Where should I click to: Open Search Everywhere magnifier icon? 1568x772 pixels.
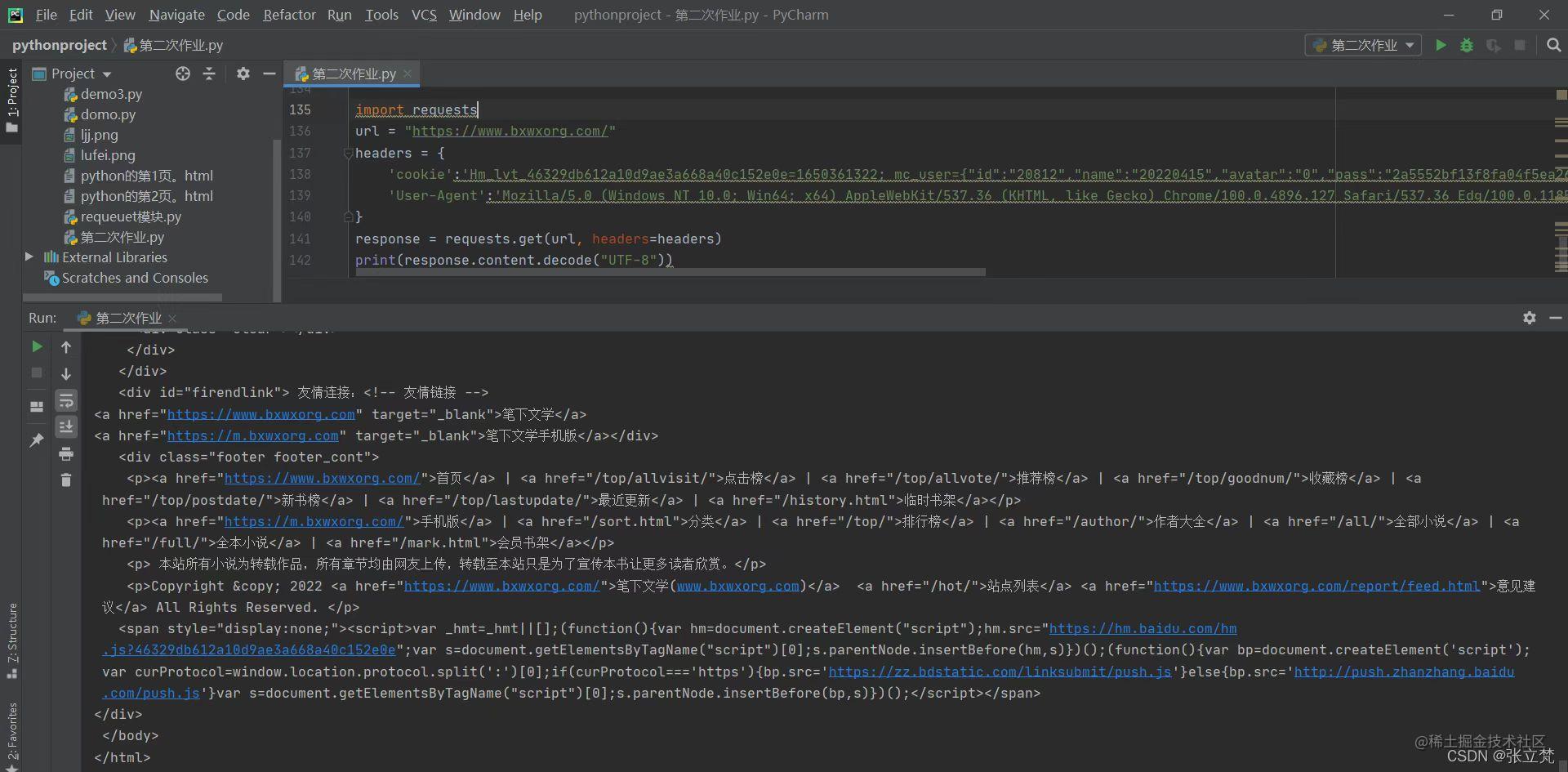click(x=1554, y=46)
